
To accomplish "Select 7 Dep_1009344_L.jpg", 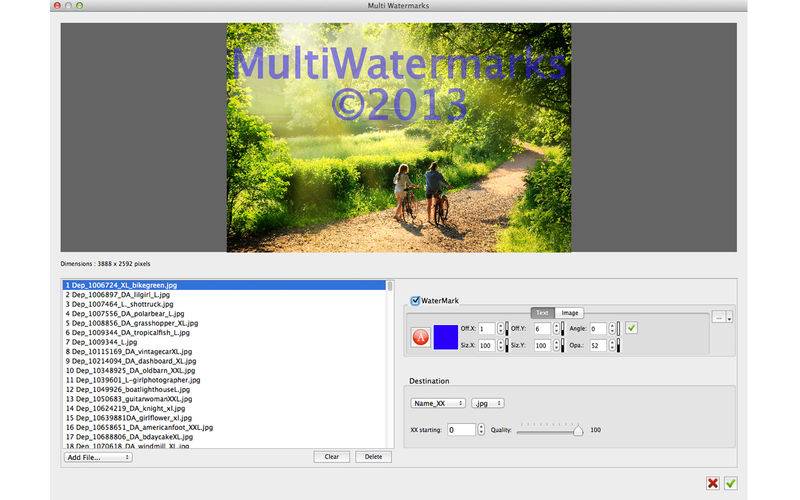I will coord(224,342).
